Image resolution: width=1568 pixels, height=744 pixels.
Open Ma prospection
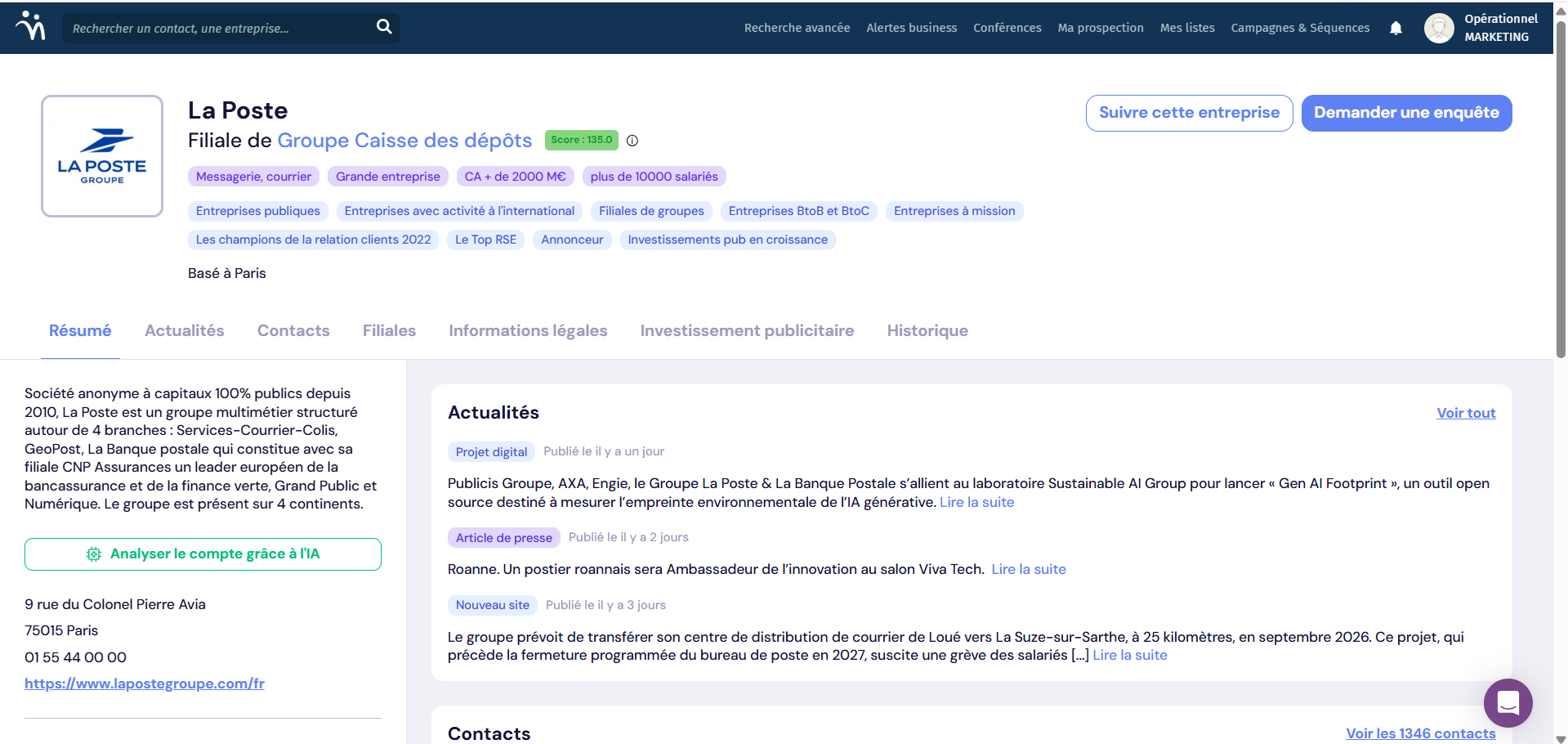pyautogui.click(x=1100, y=28)
